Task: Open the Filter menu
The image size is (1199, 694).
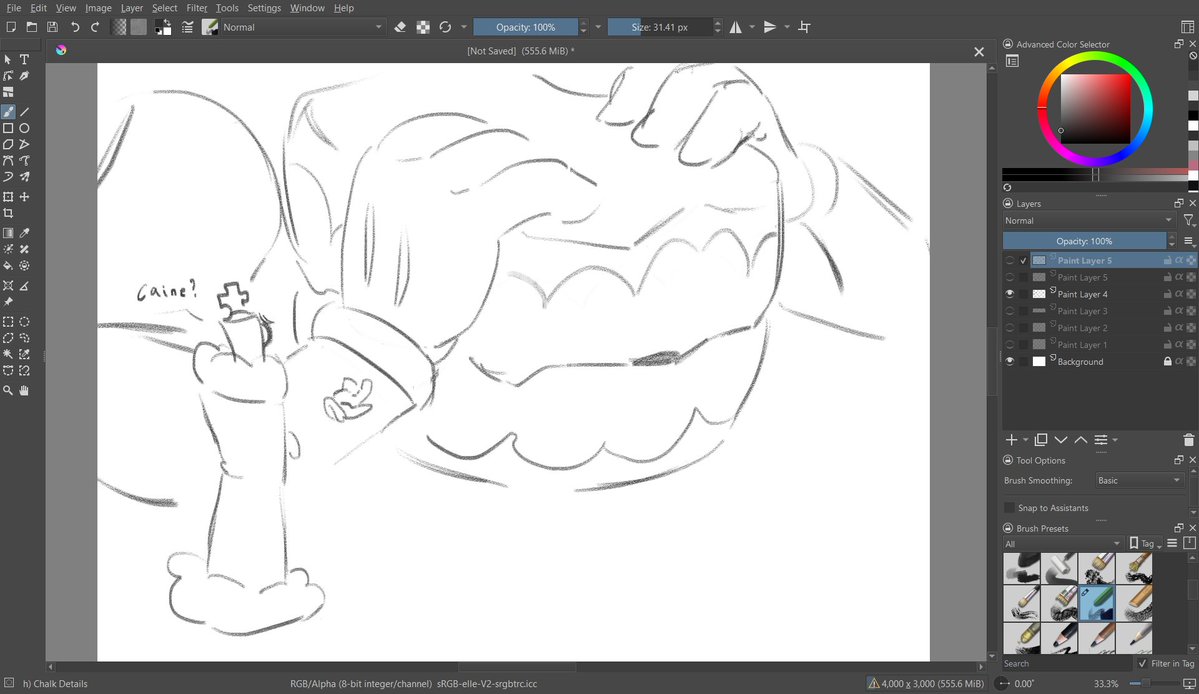Action: pos(197,8)
